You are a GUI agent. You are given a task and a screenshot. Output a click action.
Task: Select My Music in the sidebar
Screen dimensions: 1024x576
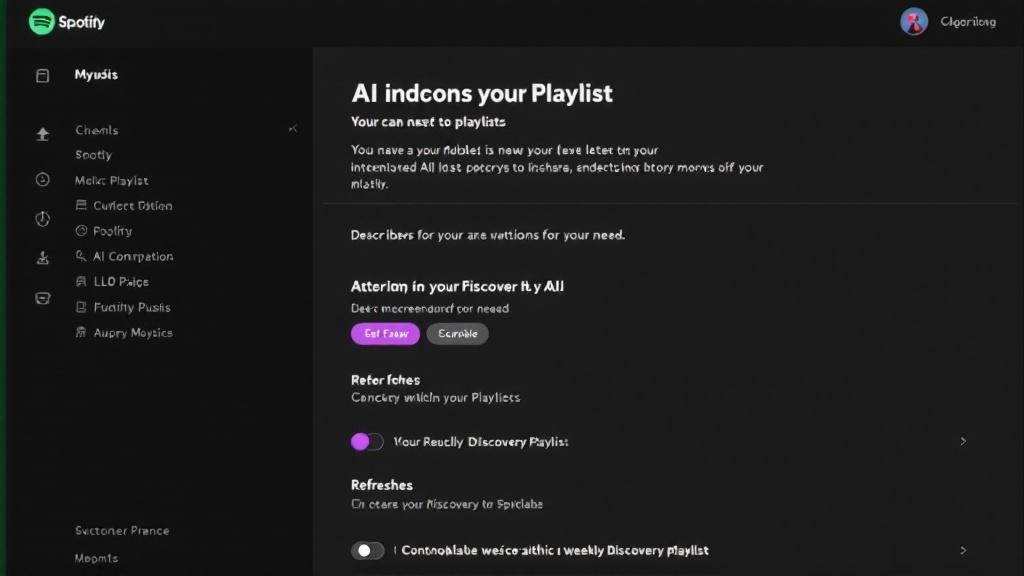tap(94, 74)
